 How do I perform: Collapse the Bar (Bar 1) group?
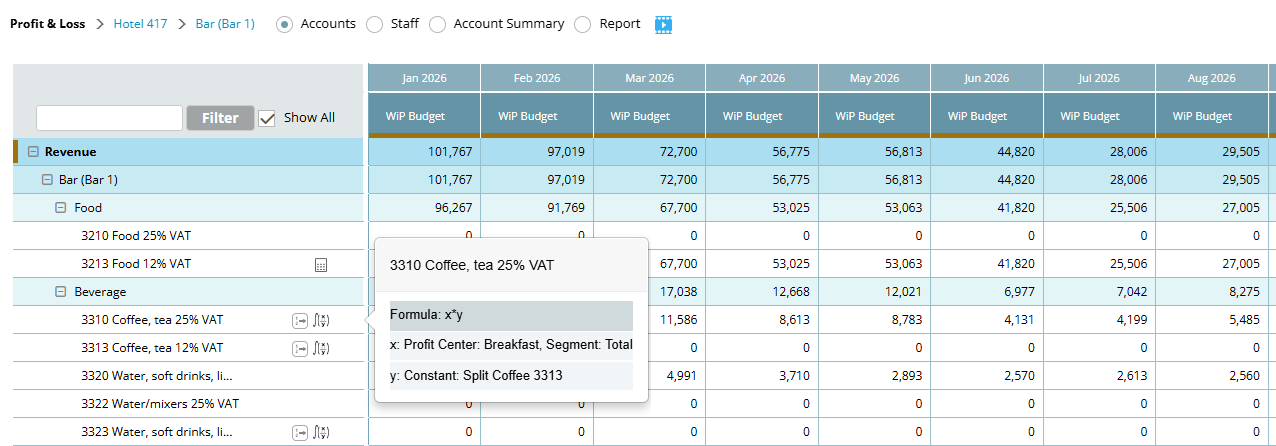point(47,180)
